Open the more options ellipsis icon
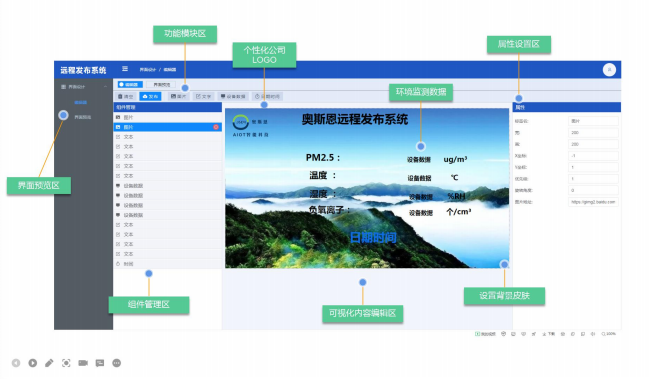 click(117, 363)
